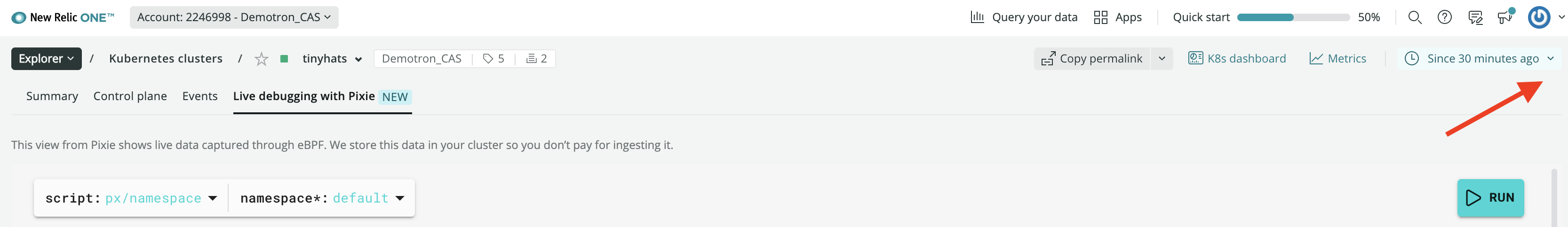Open the Since 30 minutes ago time picker
Image resolution: width=1568 pixels, height=227 pixels.
pos(1479,59)
